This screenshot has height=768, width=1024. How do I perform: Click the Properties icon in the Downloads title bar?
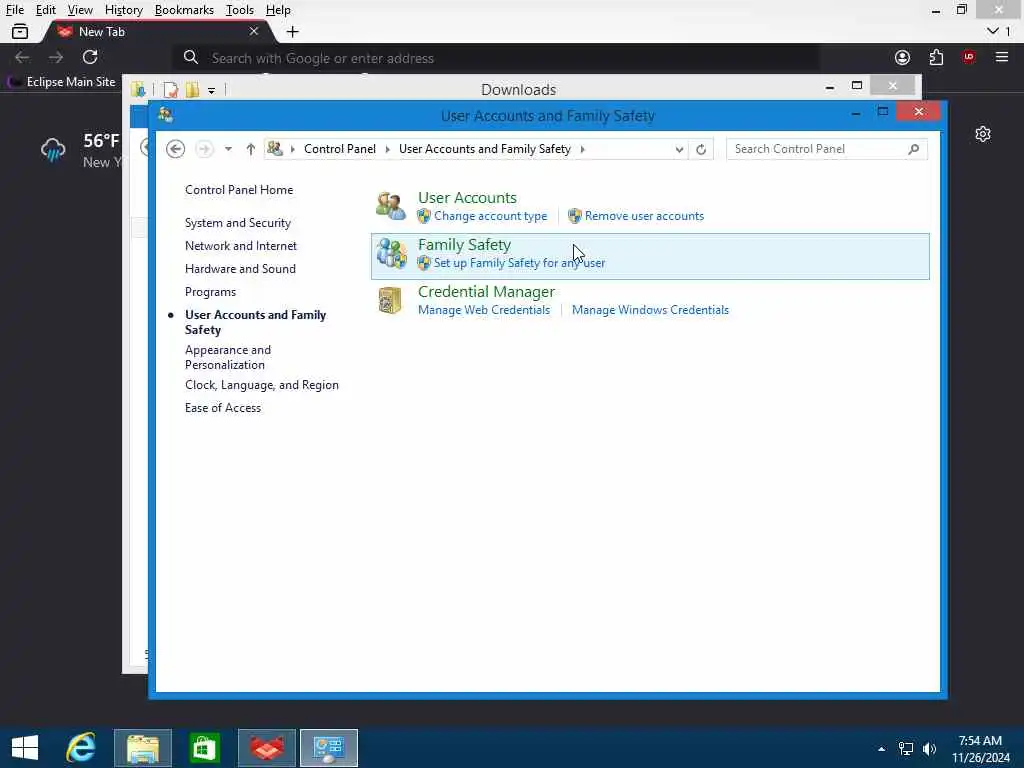point(170,89)
